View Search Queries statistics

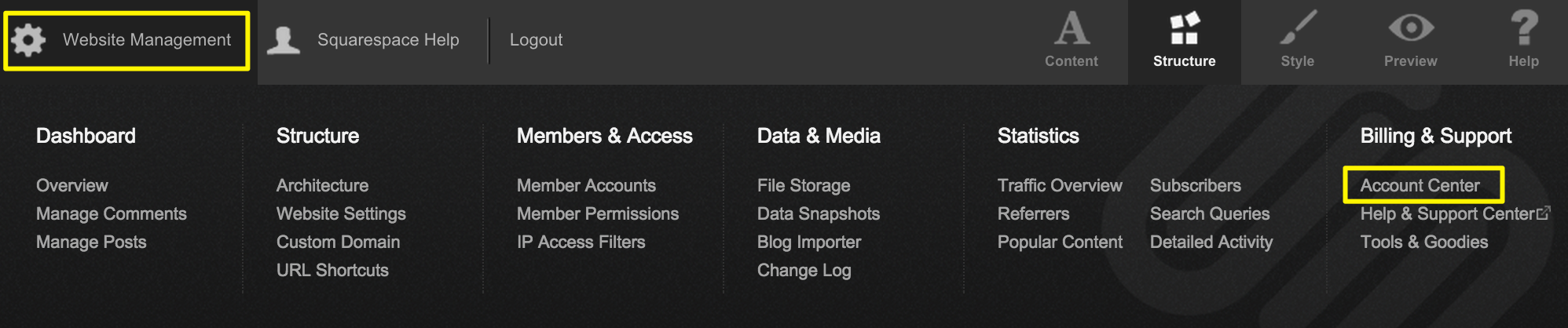[x=1210, y=213]
